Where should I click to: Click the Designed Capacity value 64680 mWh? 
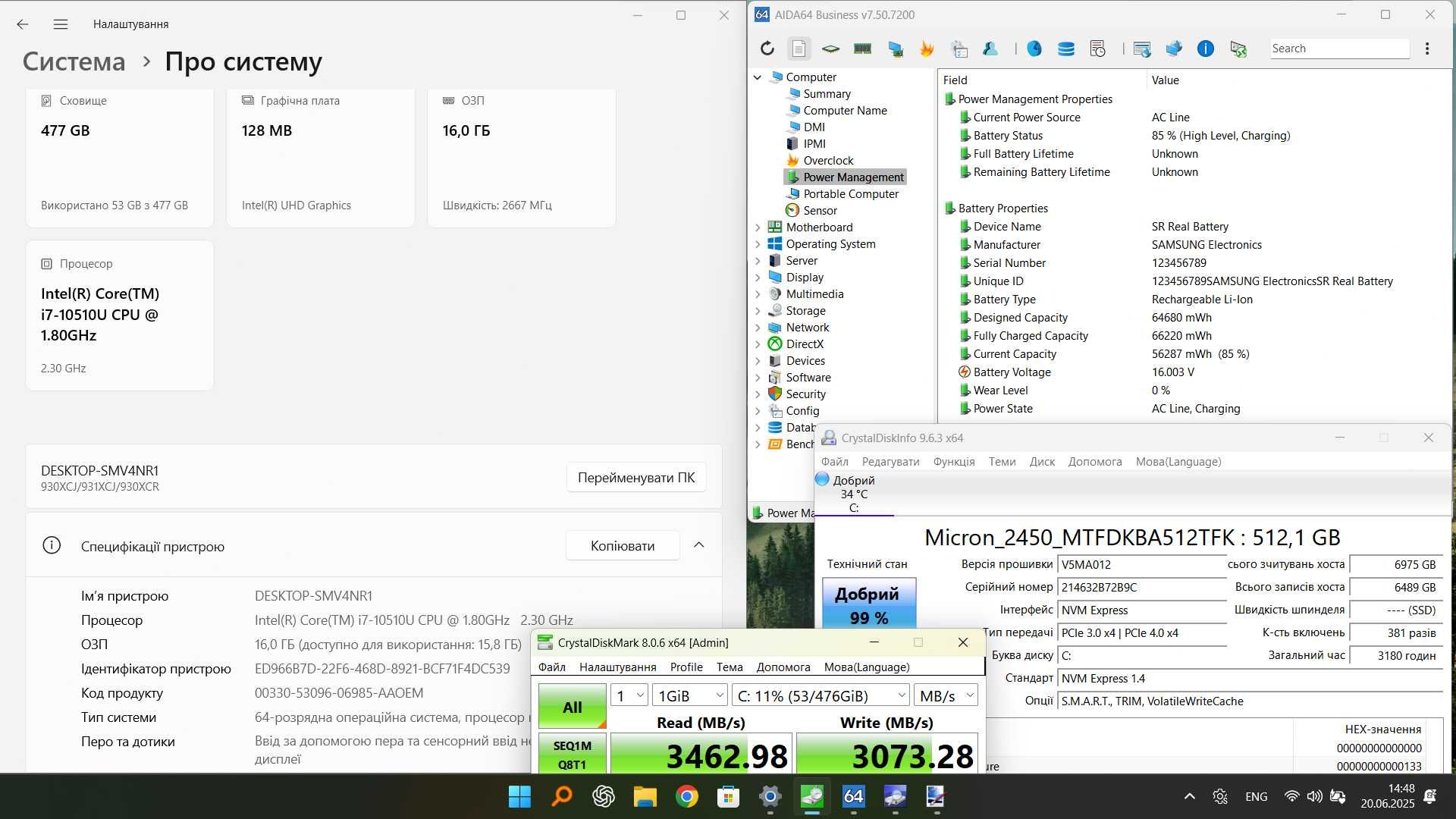coord(1181,318)
